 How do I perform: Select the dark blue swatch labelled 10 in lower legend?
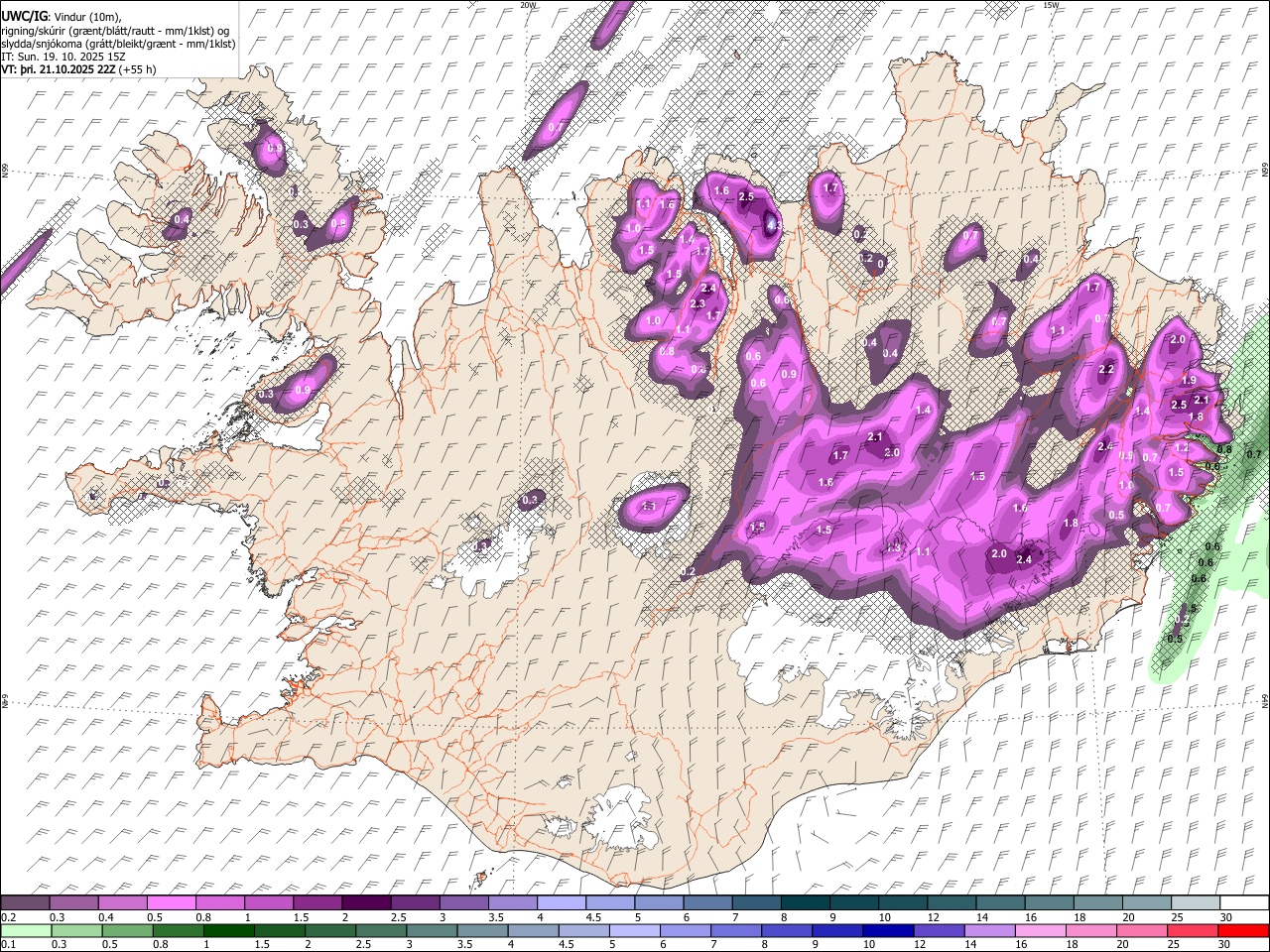click(x=888, y=930)
